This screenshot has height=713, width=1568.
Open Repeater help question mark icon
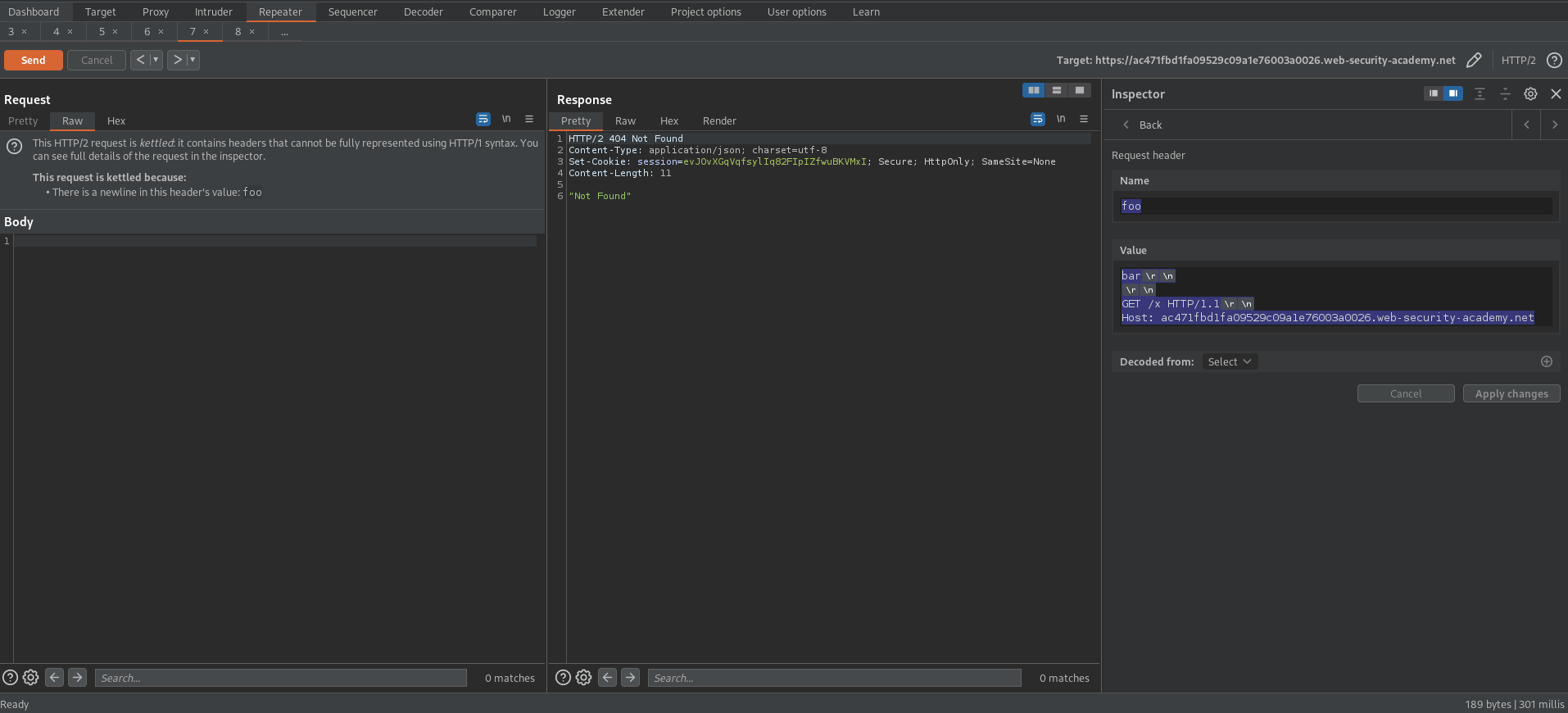point(1554,60)
